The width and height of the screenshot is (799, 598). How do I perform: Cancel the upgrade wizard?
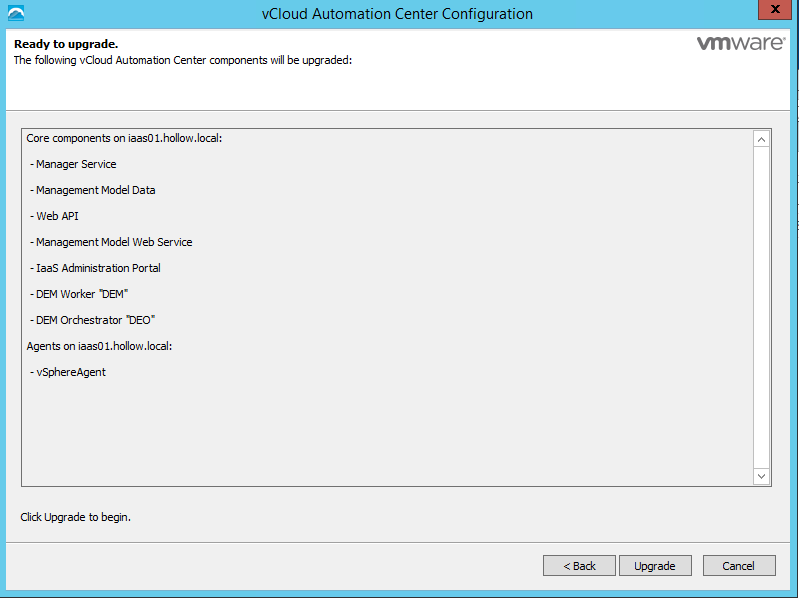pos(739,566)
